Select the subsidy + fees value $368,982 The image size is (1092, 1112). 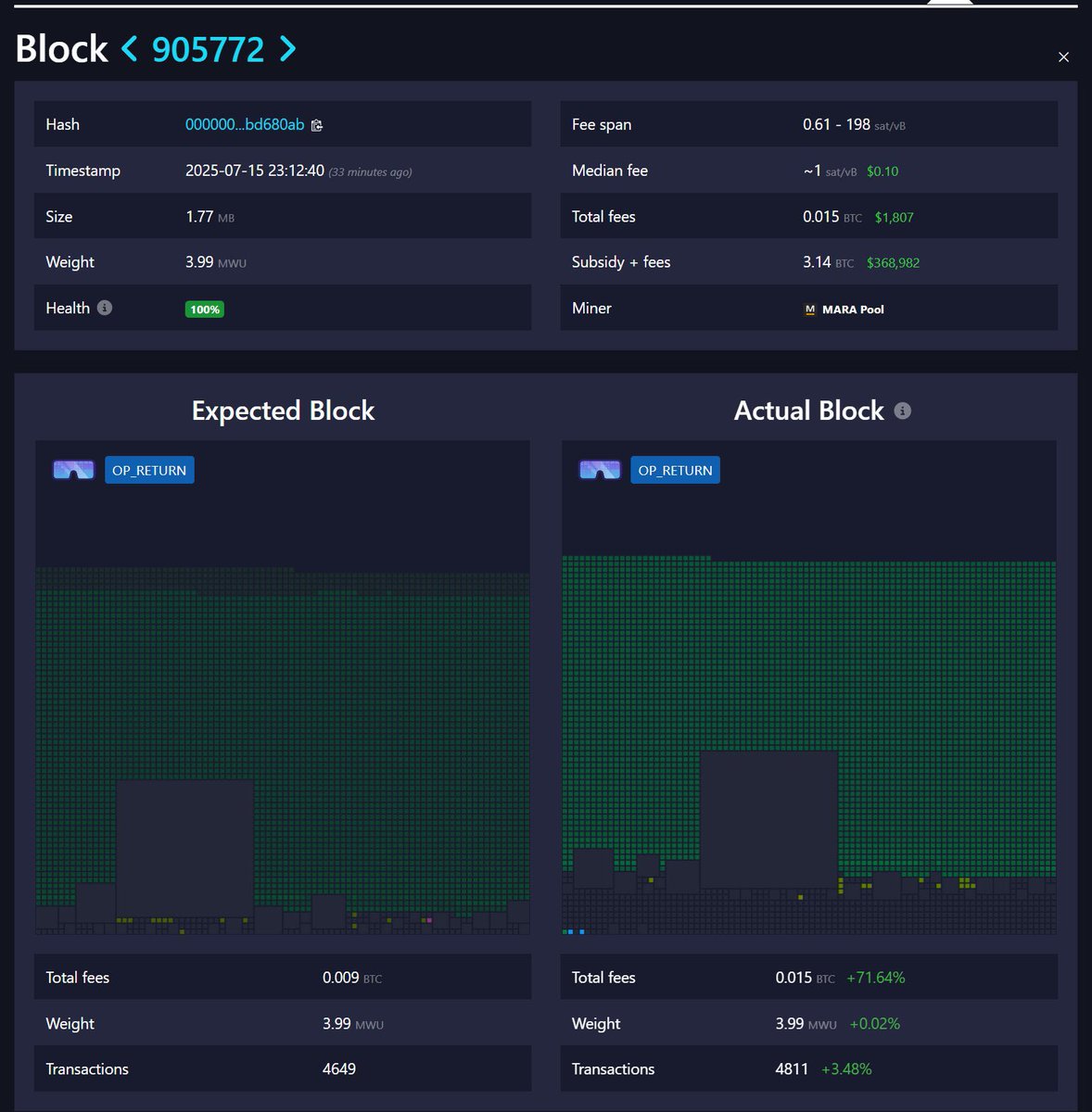coord(894,262)
